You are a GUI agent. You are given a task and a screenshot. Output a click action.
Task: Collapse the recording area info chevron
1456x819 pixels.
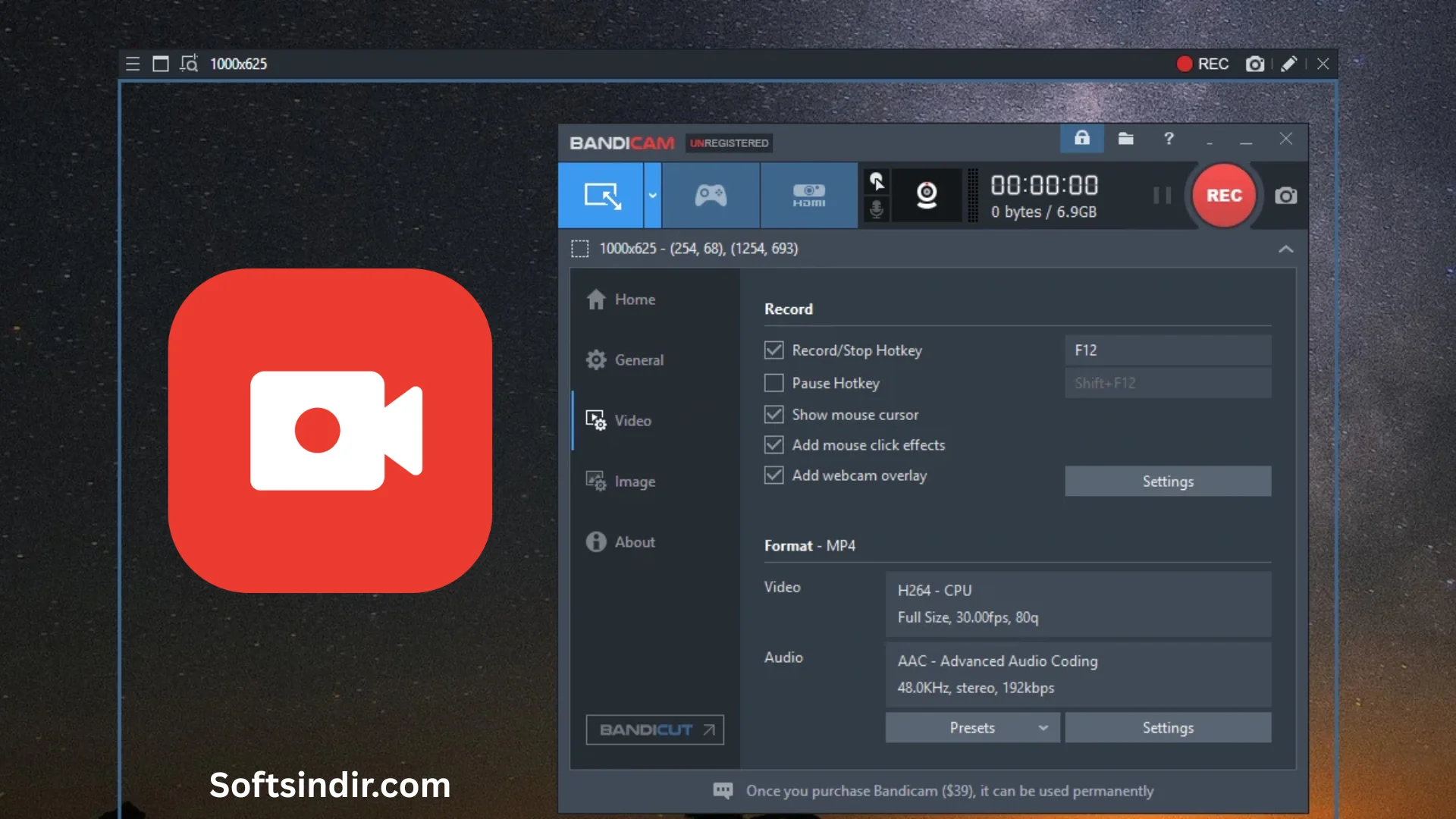[x=1285, y=249]
